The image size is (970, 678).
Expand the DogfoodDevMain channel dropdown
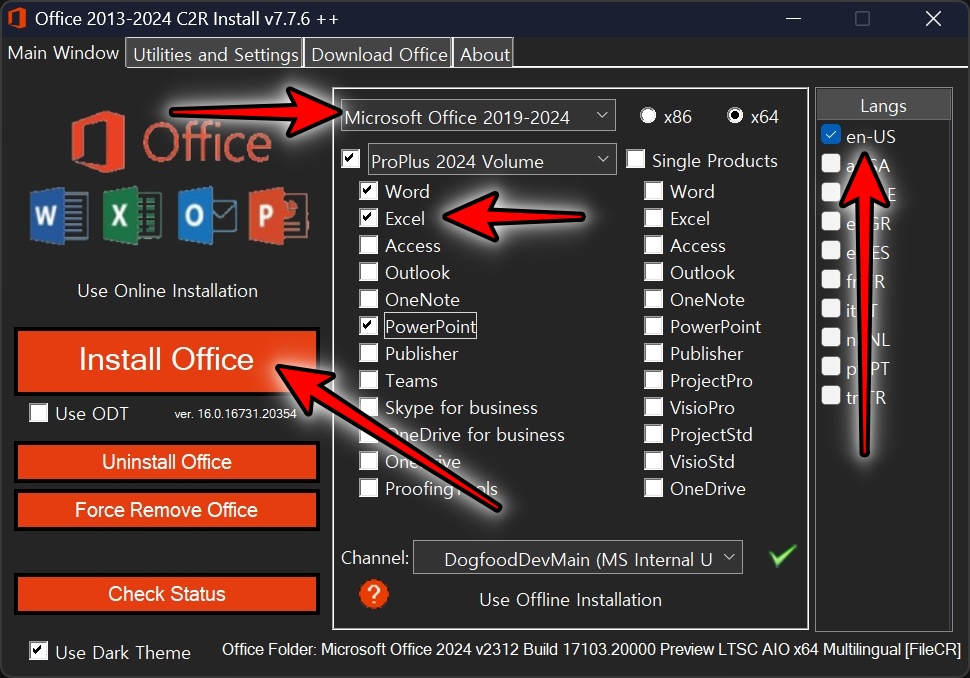point(578,558)
